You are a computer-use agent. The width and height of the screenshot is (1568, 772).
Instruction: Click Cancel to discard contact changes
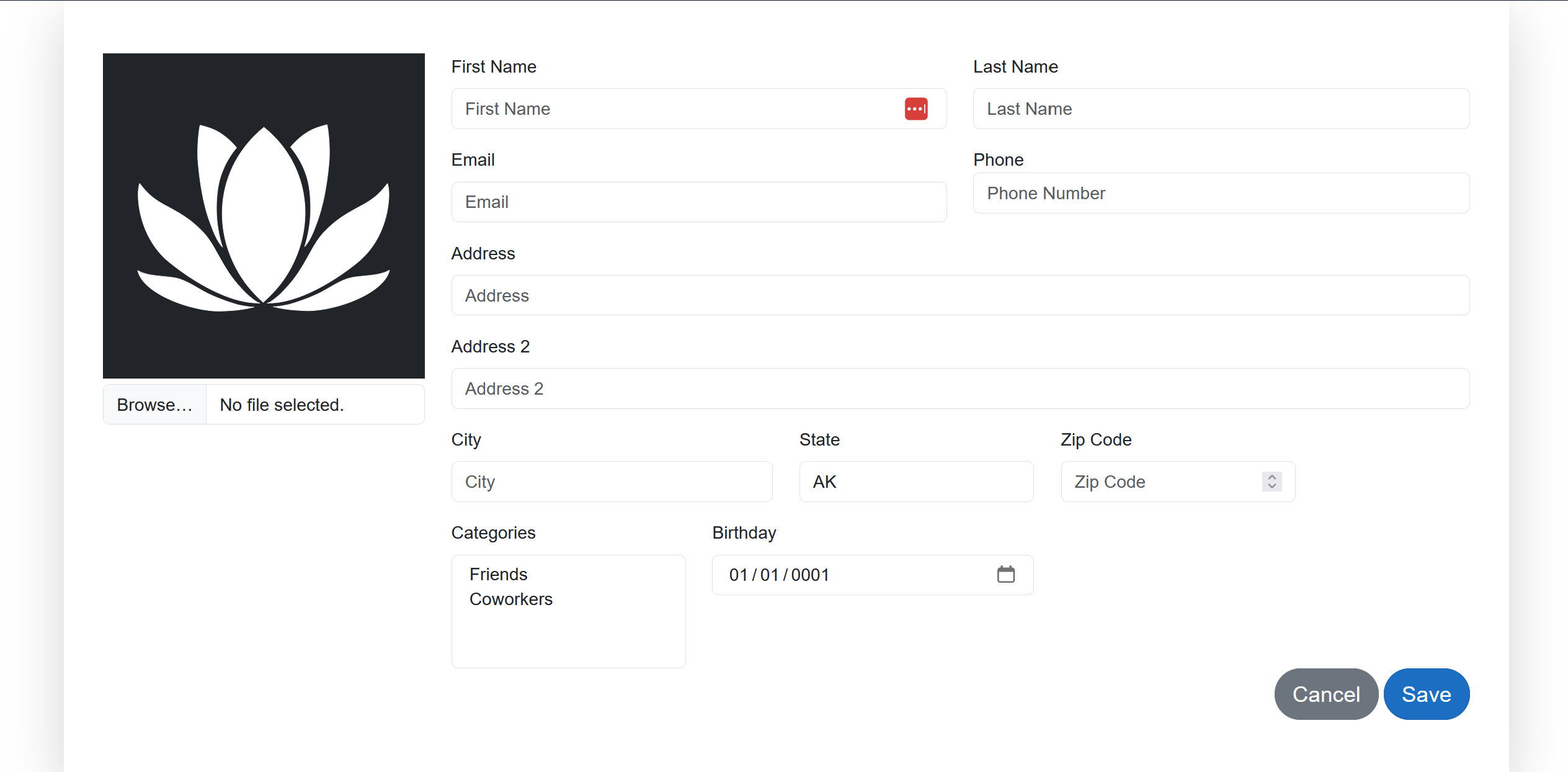coord(1326,694)
